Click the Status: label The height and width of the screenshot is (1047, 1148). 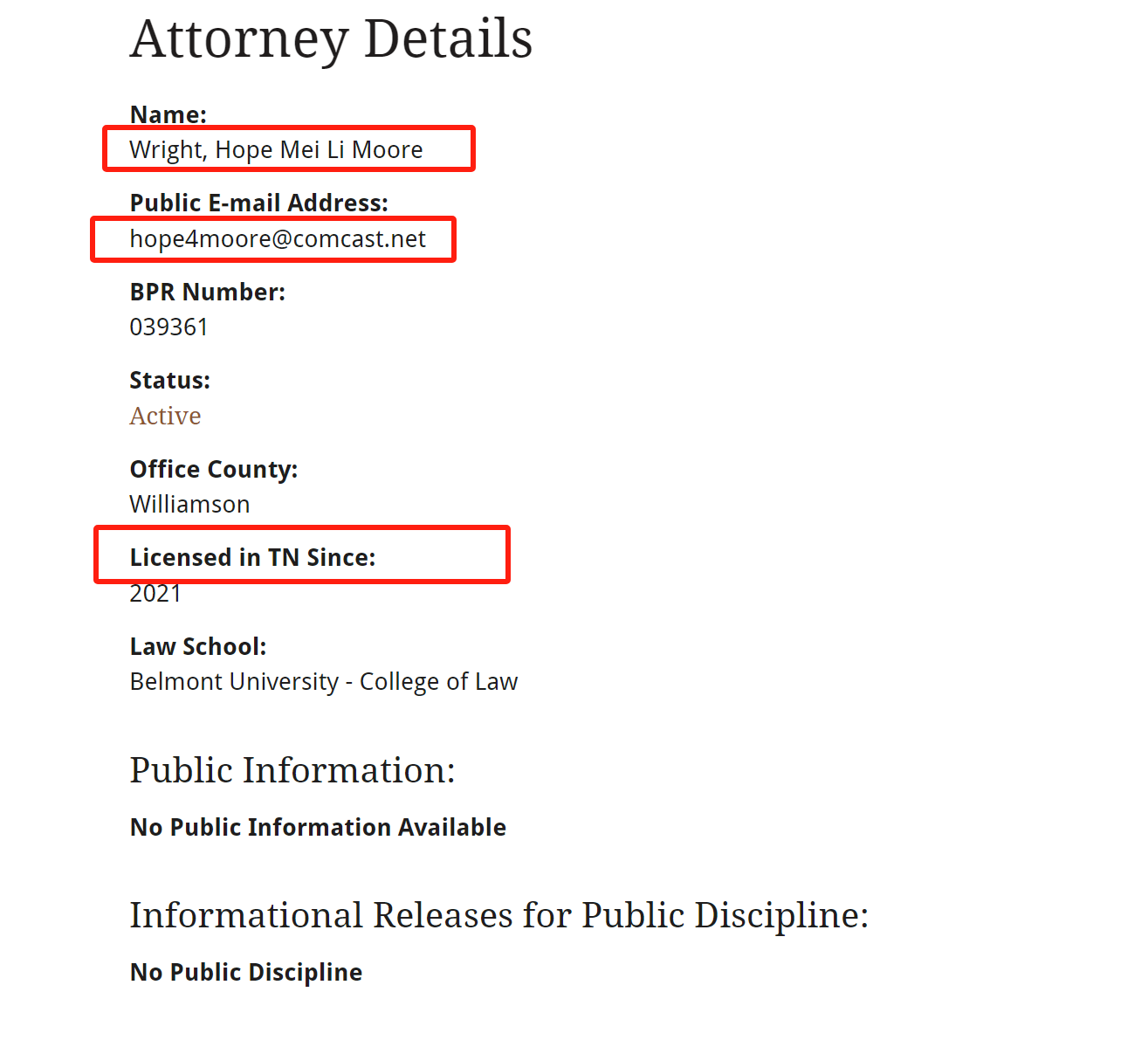click(170, 381)
